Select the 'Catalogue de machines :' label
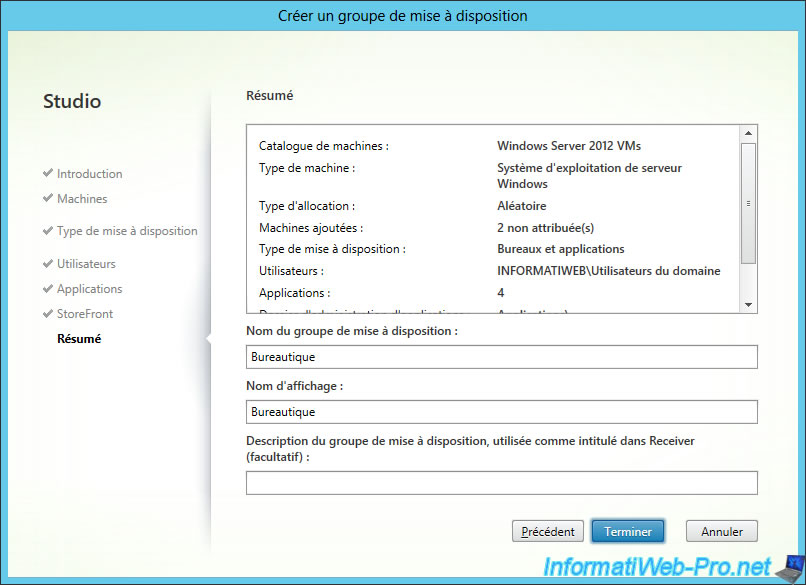The width and height of the screenshot is (806, 585). (324, 146)
